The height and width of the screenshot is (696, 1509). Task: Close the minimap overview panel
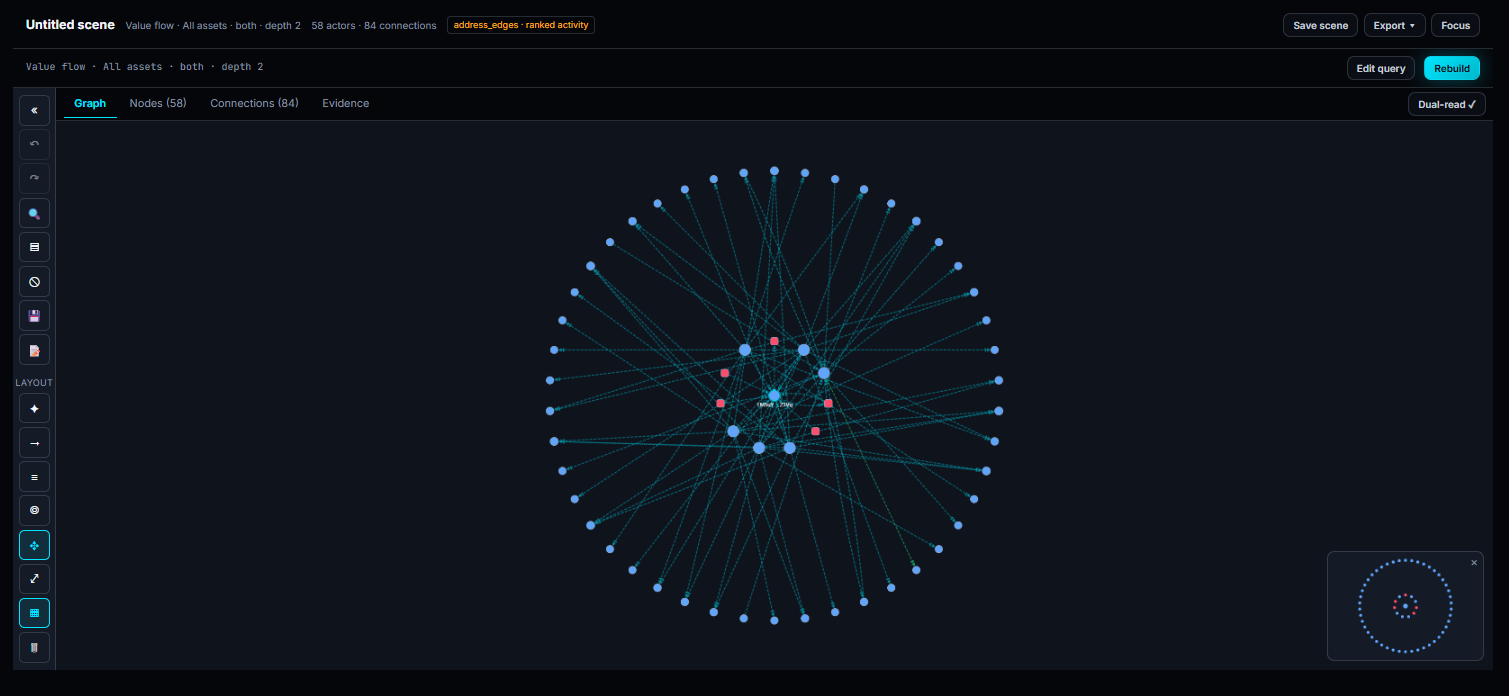click(1473, 563)
